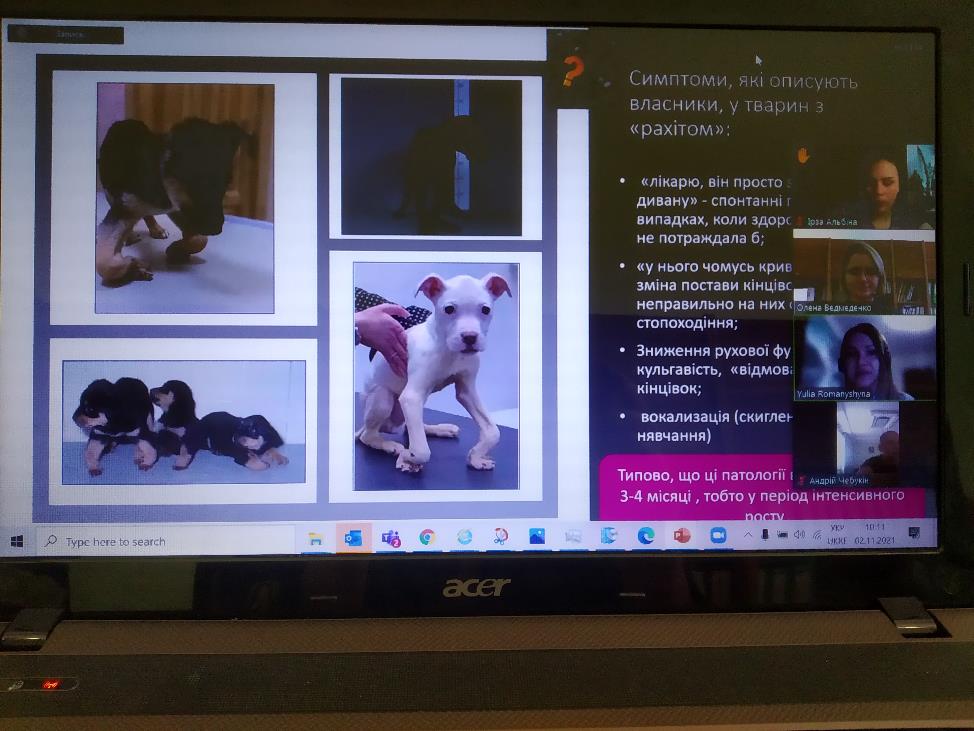Open the Photos app on the taskbar
The height and width of the screenshot is (731, 974).
(x=537, y=536)
